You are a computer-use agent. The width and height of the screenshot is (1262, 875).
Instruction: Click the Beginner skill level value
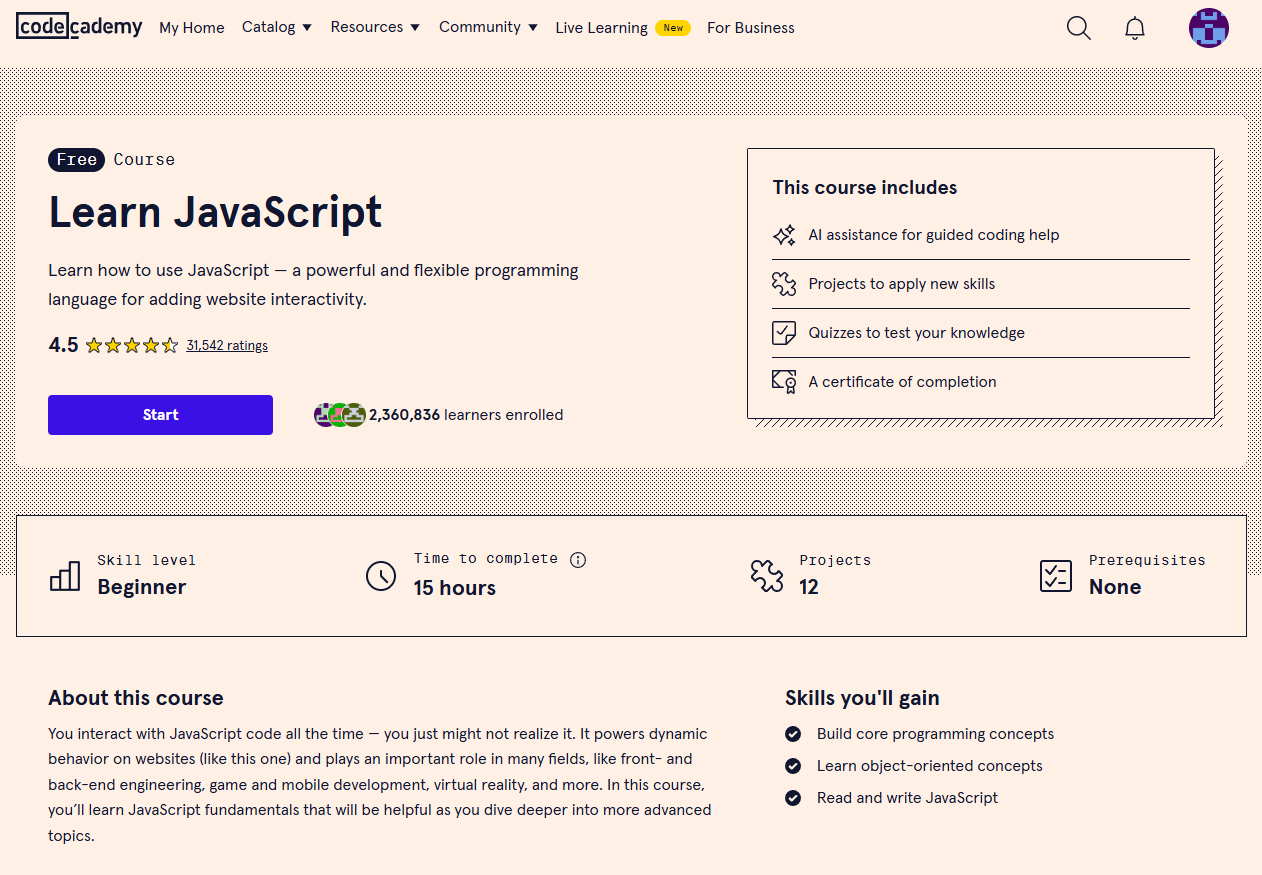tap(142, 587)
